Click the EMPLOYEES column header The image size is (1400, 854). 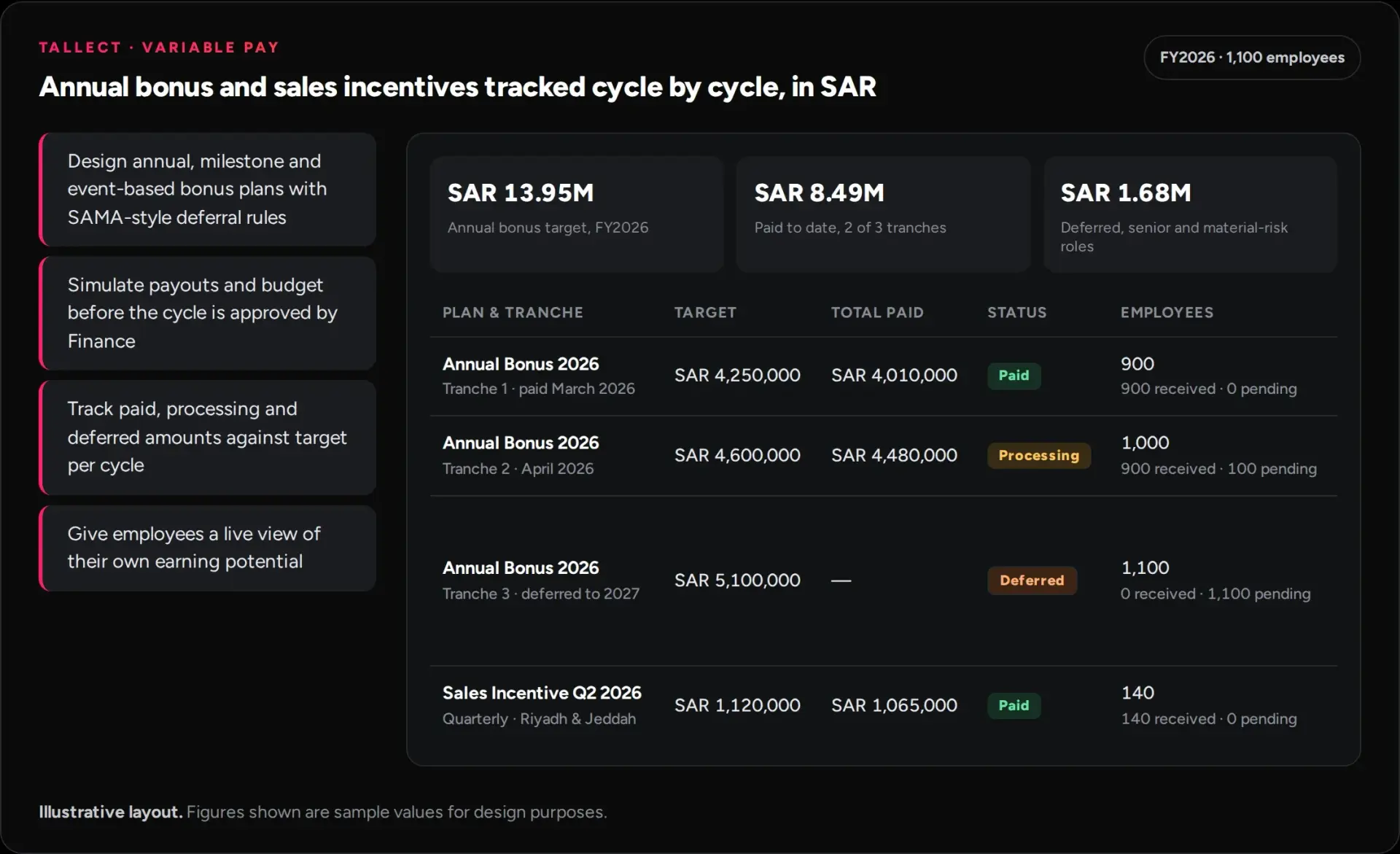1167,312
